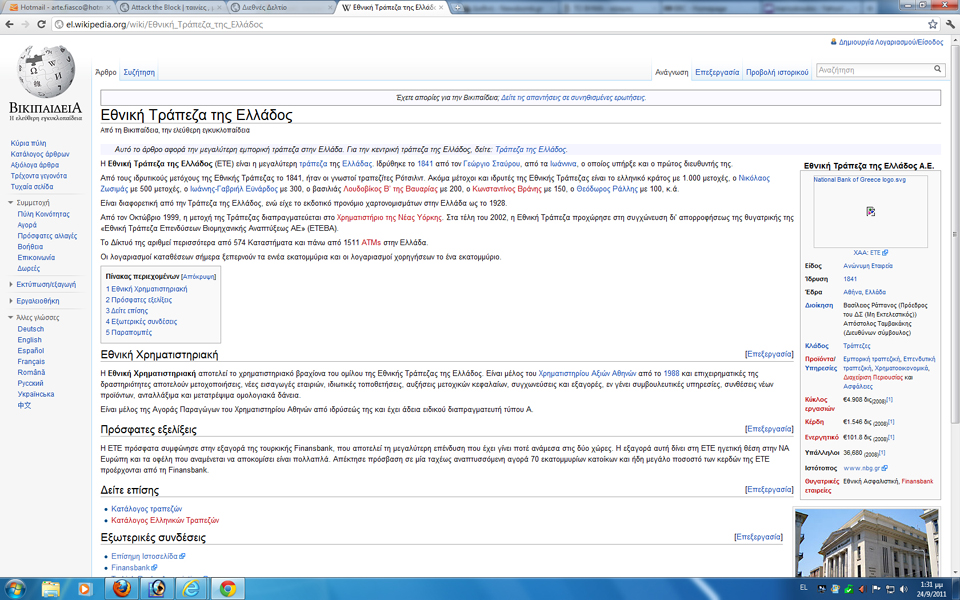Hide the table of contents via Απόκρυψη
Viewport: 960px width, 600px height.
click(198, 276)
